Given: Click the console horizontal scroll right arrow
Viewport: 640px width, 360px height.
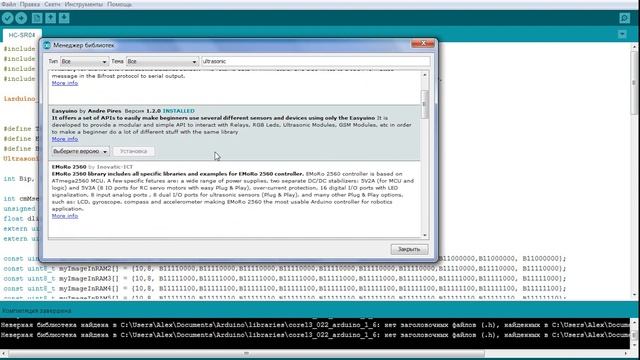Looking at the screenshot, I should tap(626, 353).
